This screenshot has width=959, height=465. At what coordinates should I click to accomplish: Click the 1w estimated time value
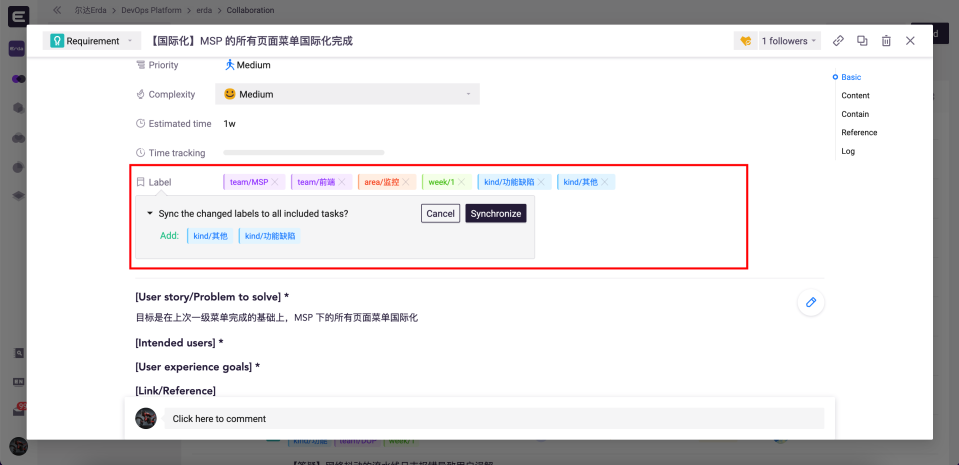pyautogui.click(x=229, y=124)
